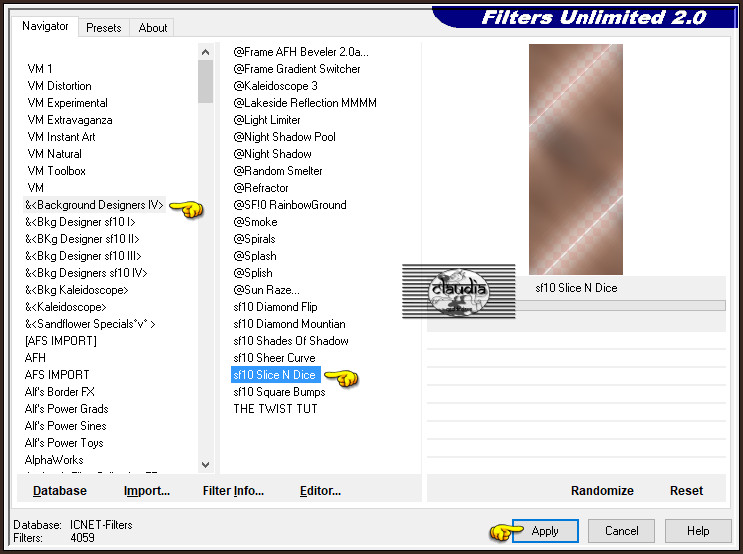
Task: Choose @Light Limiter filter
Action: pyautogui.click(x=267, y=120)
